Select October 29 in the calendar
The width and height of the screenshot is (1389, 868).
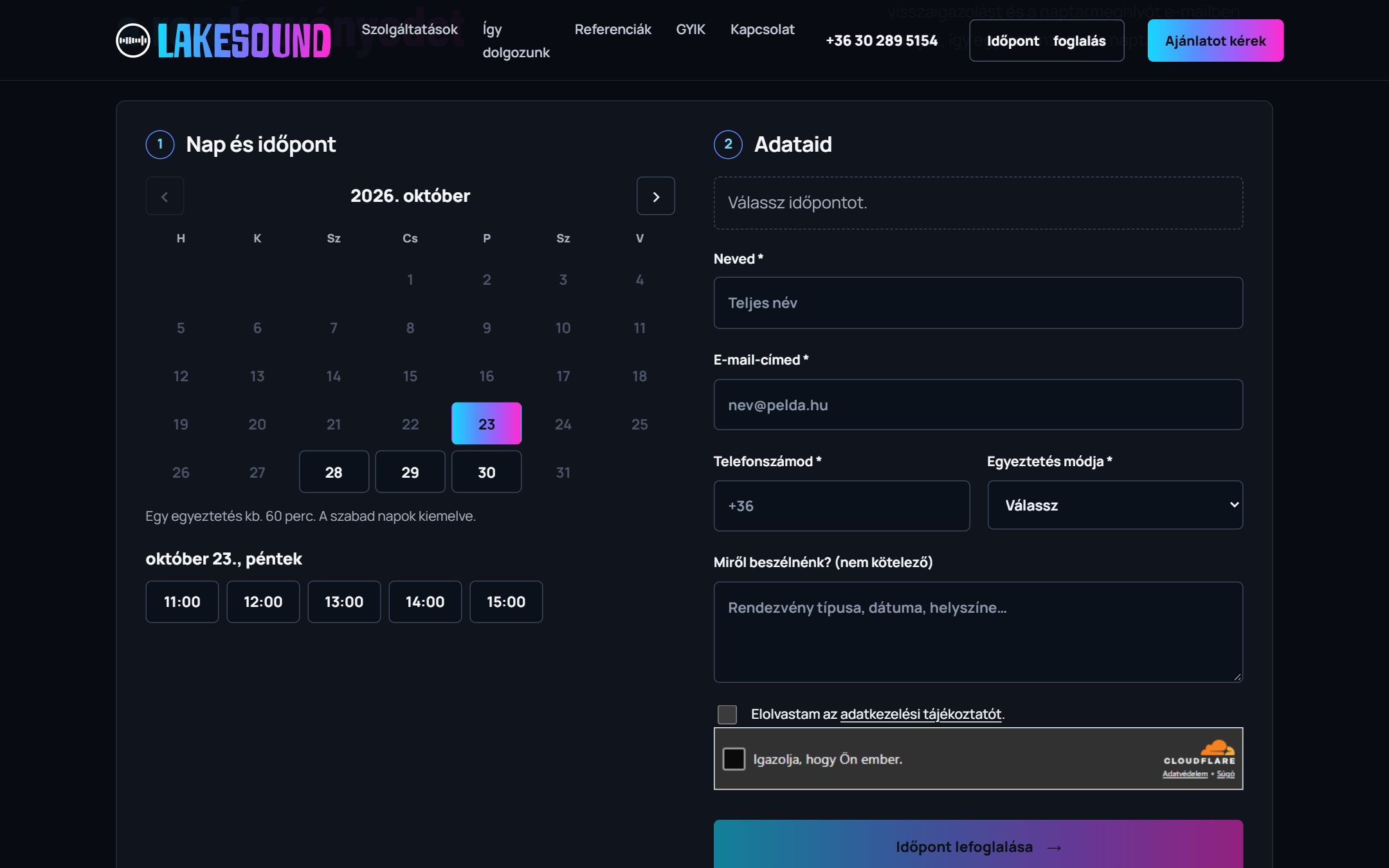tap(410, 472)
